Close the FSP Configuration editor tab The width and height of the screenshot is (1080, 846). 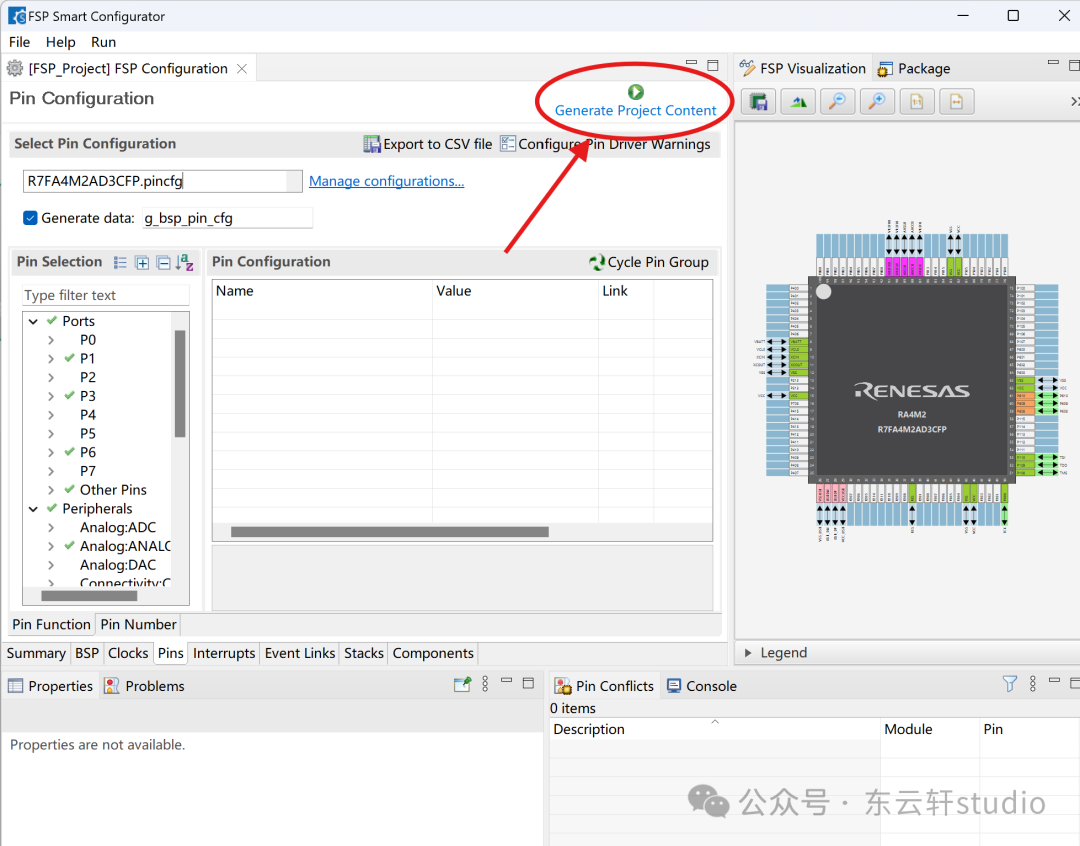pos(242,68)
